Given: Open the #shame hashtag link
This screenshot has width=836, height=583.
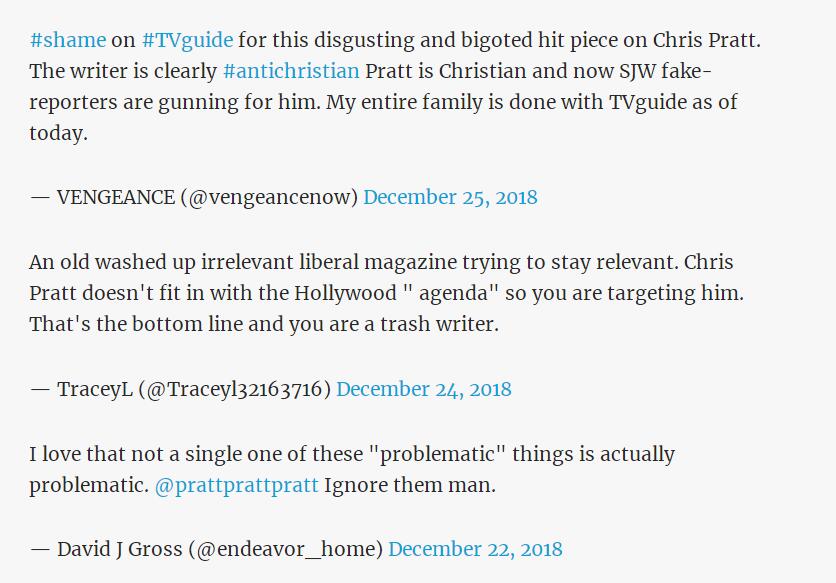Looking at the screenshot, I should (68, 41).
